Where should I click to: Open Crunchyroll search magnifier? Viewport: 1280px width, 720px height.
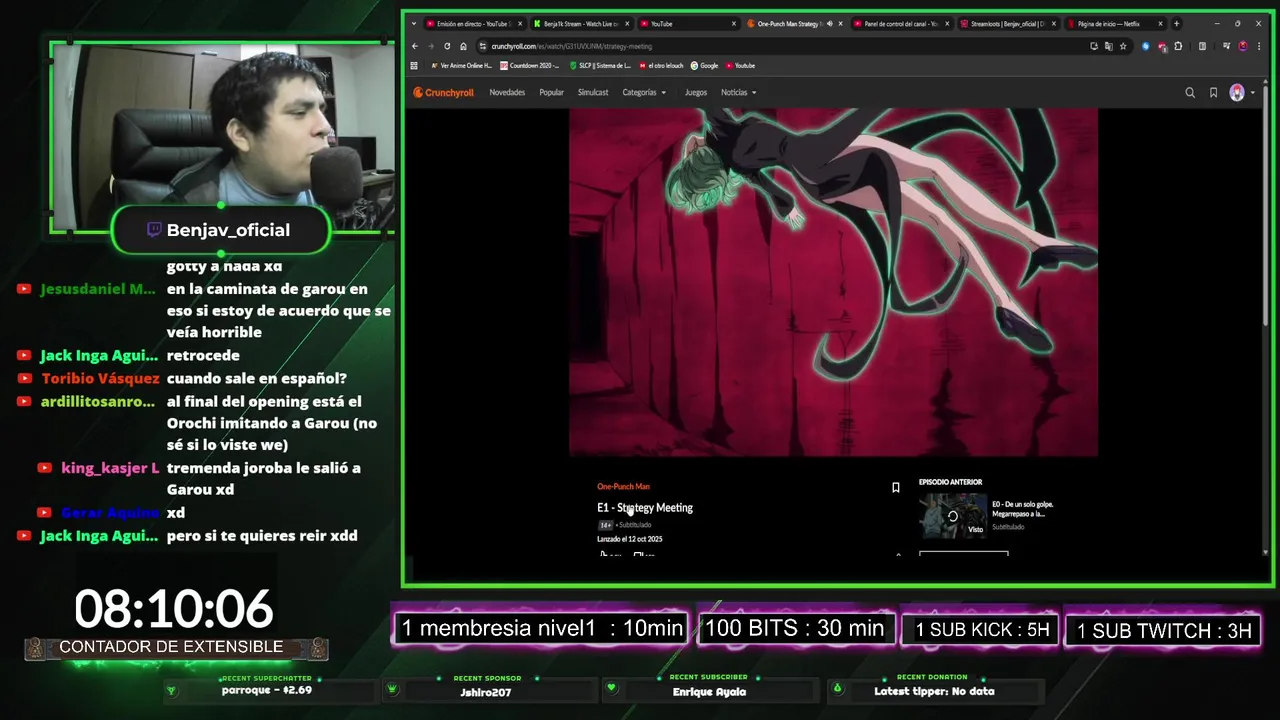[1190, 93]
